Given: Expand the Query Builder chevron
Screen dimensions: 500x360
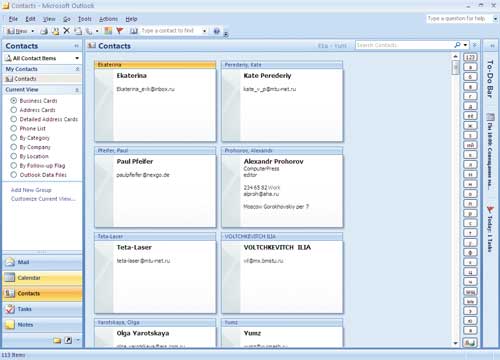Looking at the screenshot, I should tap(475, 45).
